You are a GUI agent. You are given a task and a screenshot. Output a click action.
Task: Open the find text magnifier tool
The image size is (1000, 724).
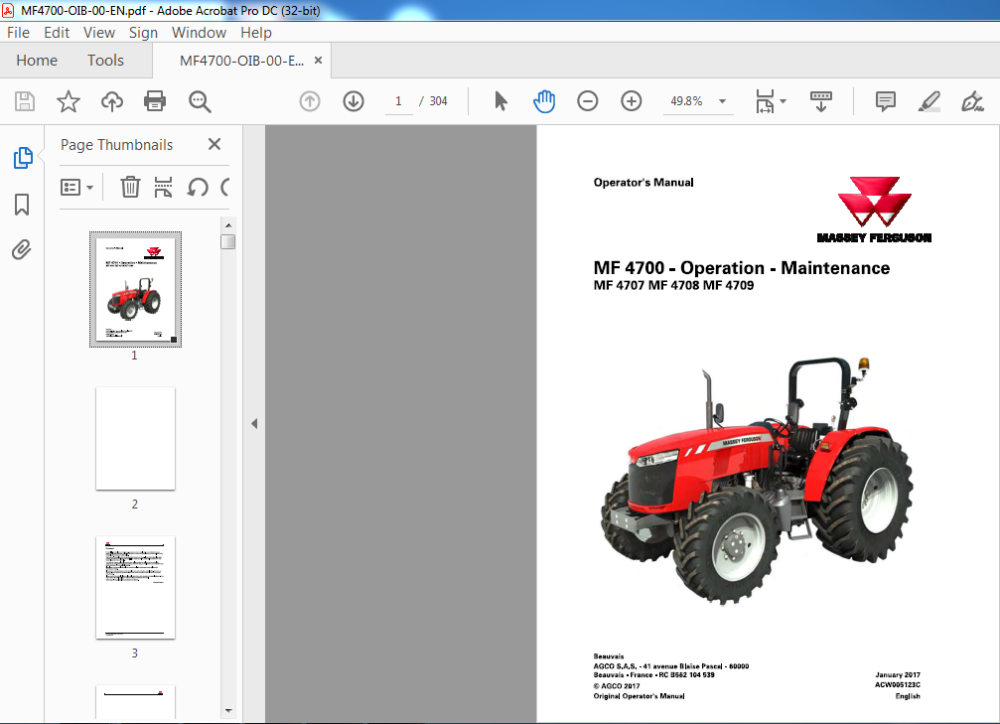[200, 101]
